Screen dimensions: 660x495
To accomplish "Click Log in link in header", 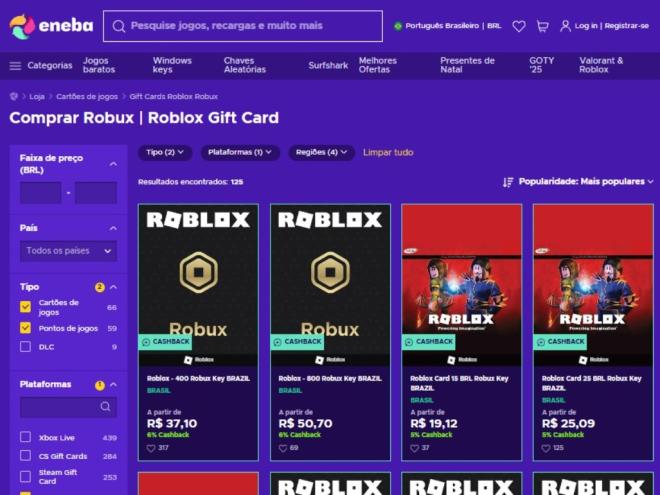I will [586, 26].
